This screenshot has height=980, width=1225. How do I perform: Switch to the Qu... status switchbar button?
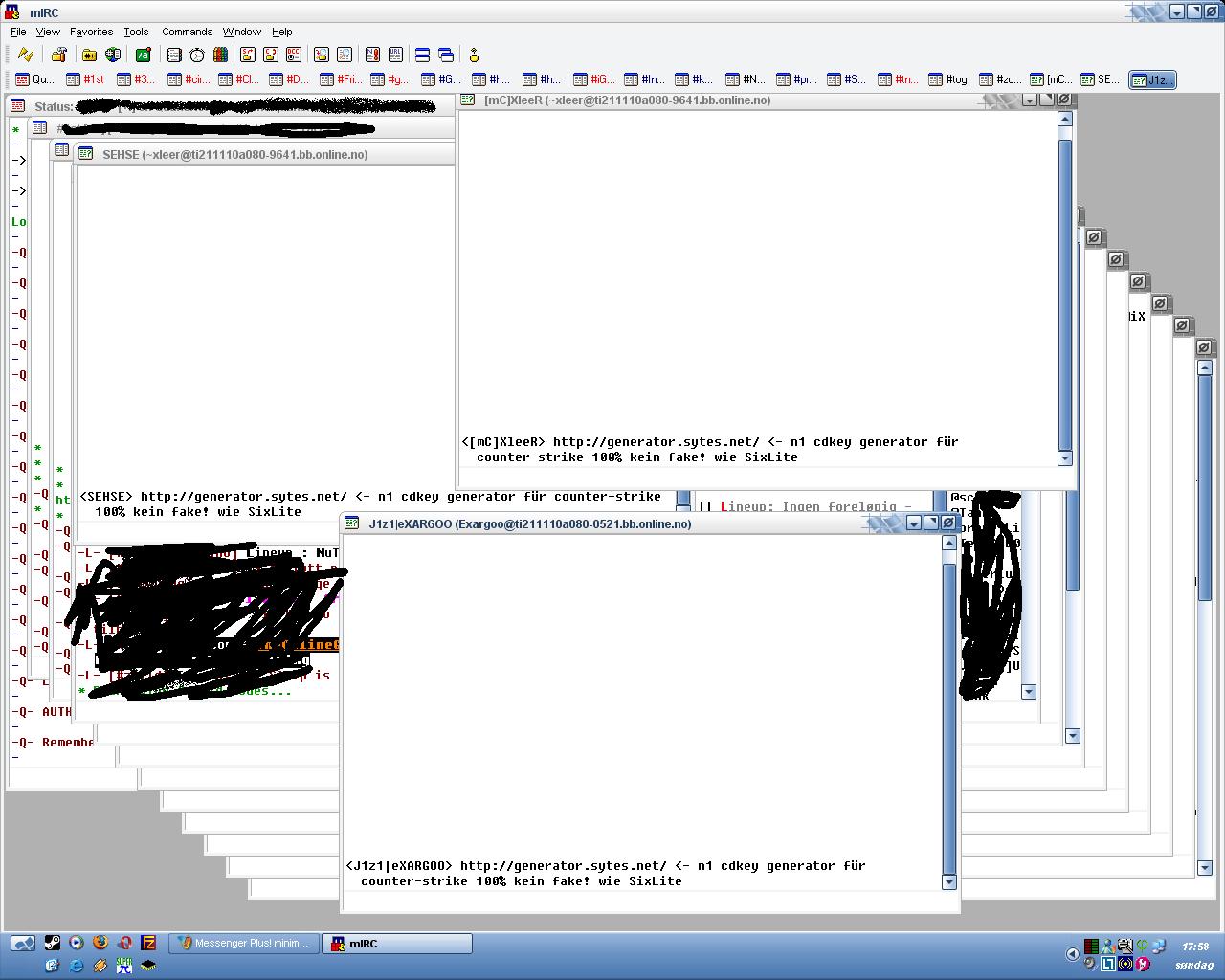point(35,79)
